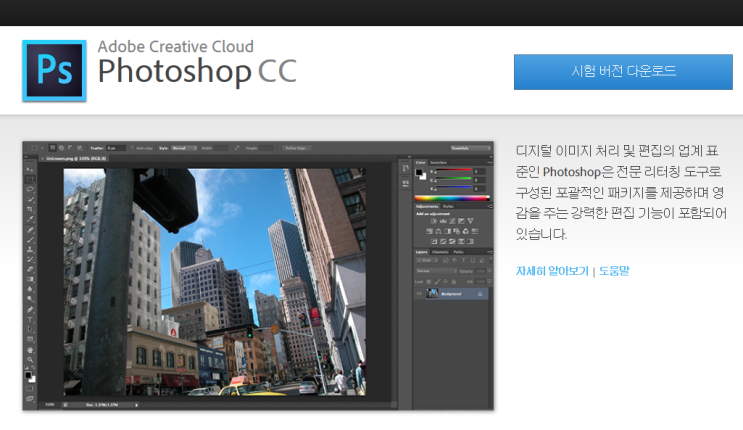Viewport: 743px width, 430px height.
Task: Open the 도움말 link
Action: [x=614, y=271]
